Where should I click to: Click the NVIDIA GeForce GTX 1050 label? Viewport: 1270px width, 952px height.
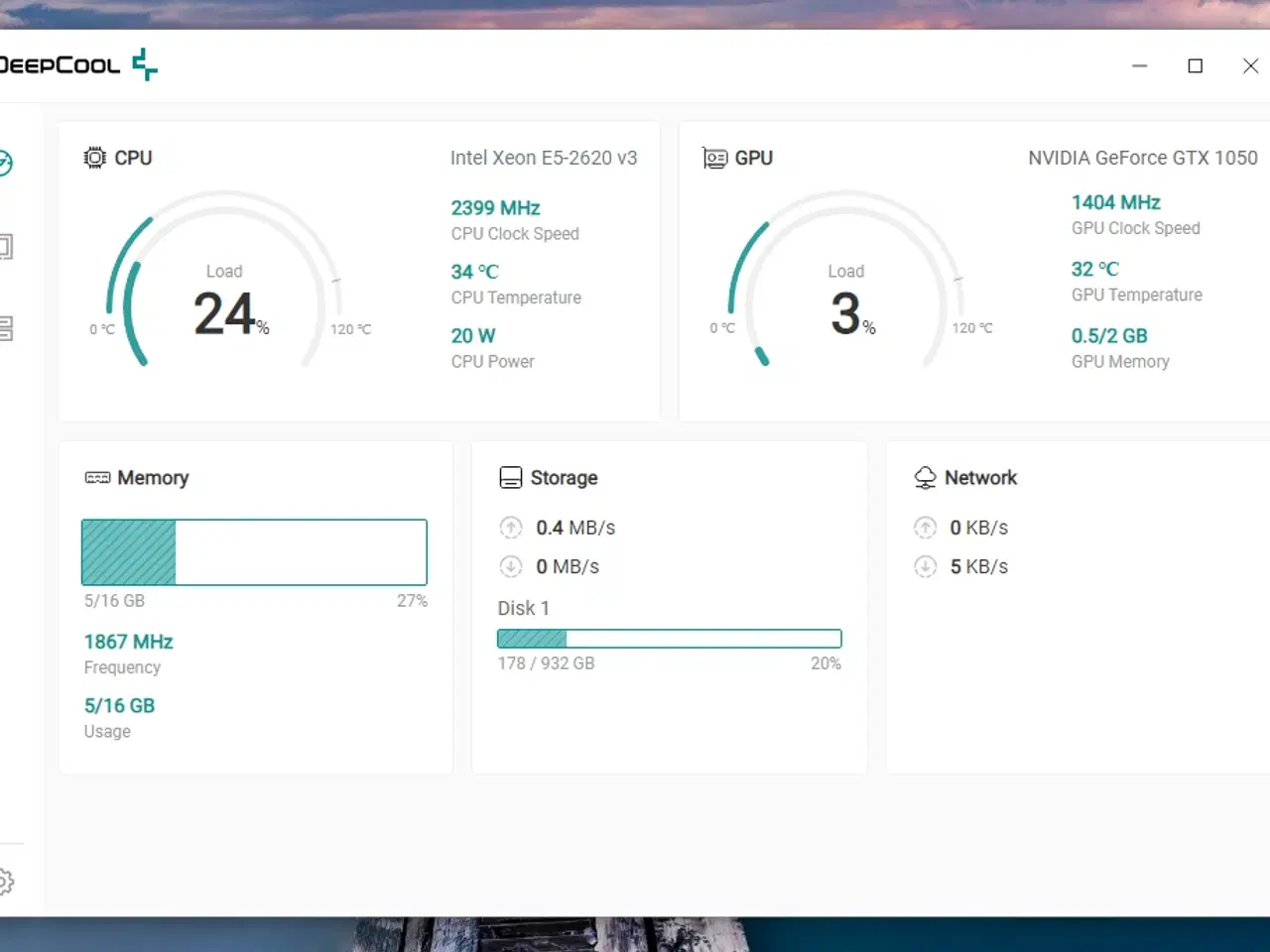pyautogui.click(x=1143, y=158)
